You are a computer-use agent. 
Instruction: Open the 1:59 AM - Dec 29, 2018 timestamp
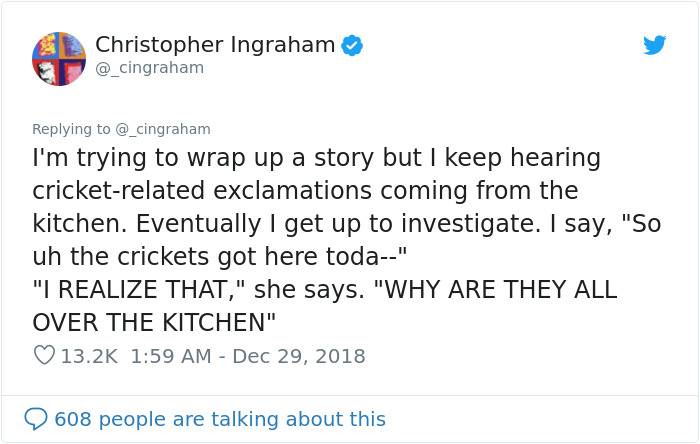[x=248, y=356]
